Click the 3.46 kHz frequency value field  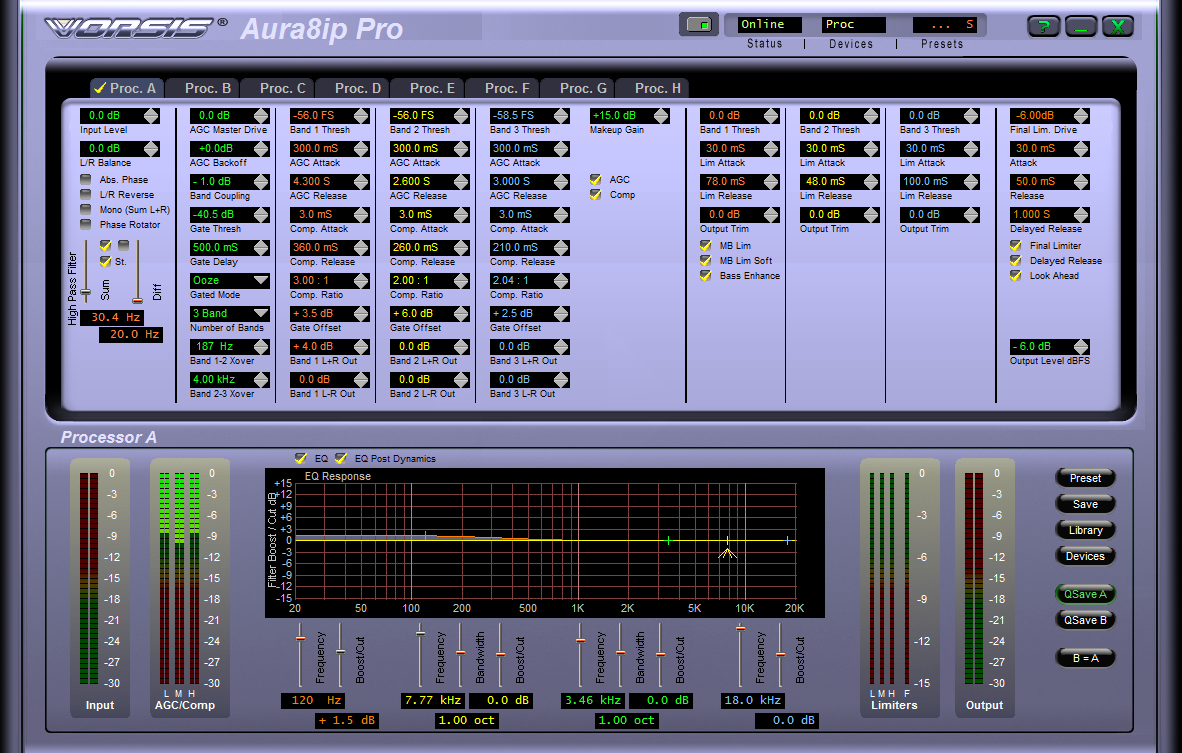[x=593, y=700]
